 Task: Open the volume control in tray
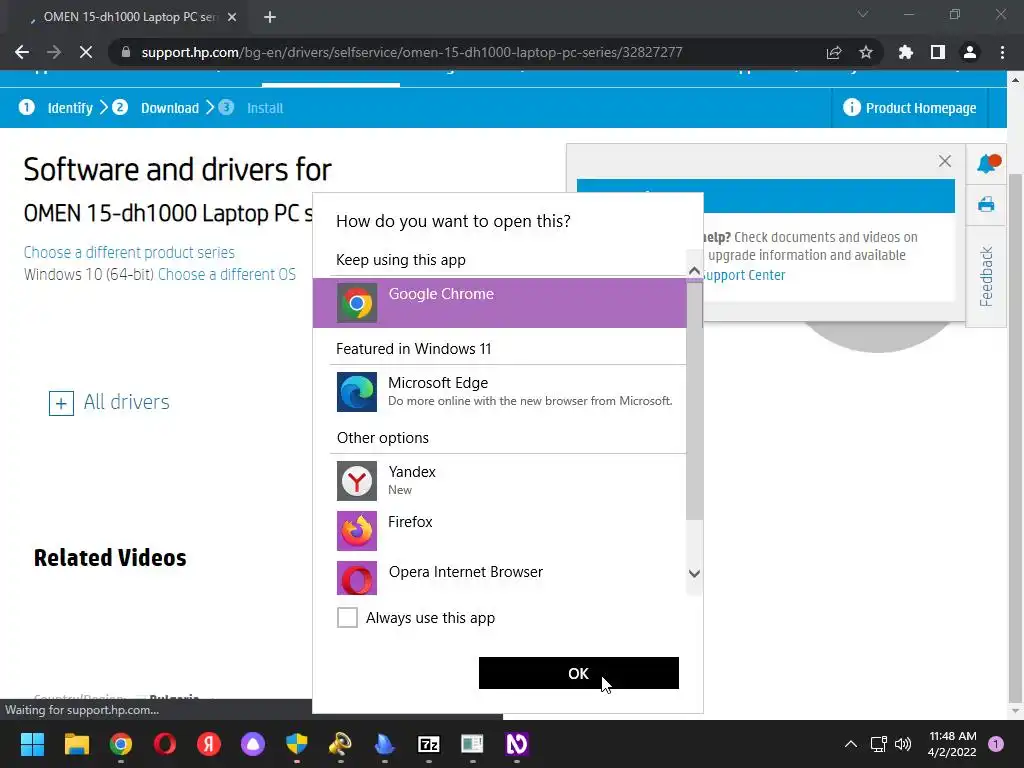tap(903, 744)
